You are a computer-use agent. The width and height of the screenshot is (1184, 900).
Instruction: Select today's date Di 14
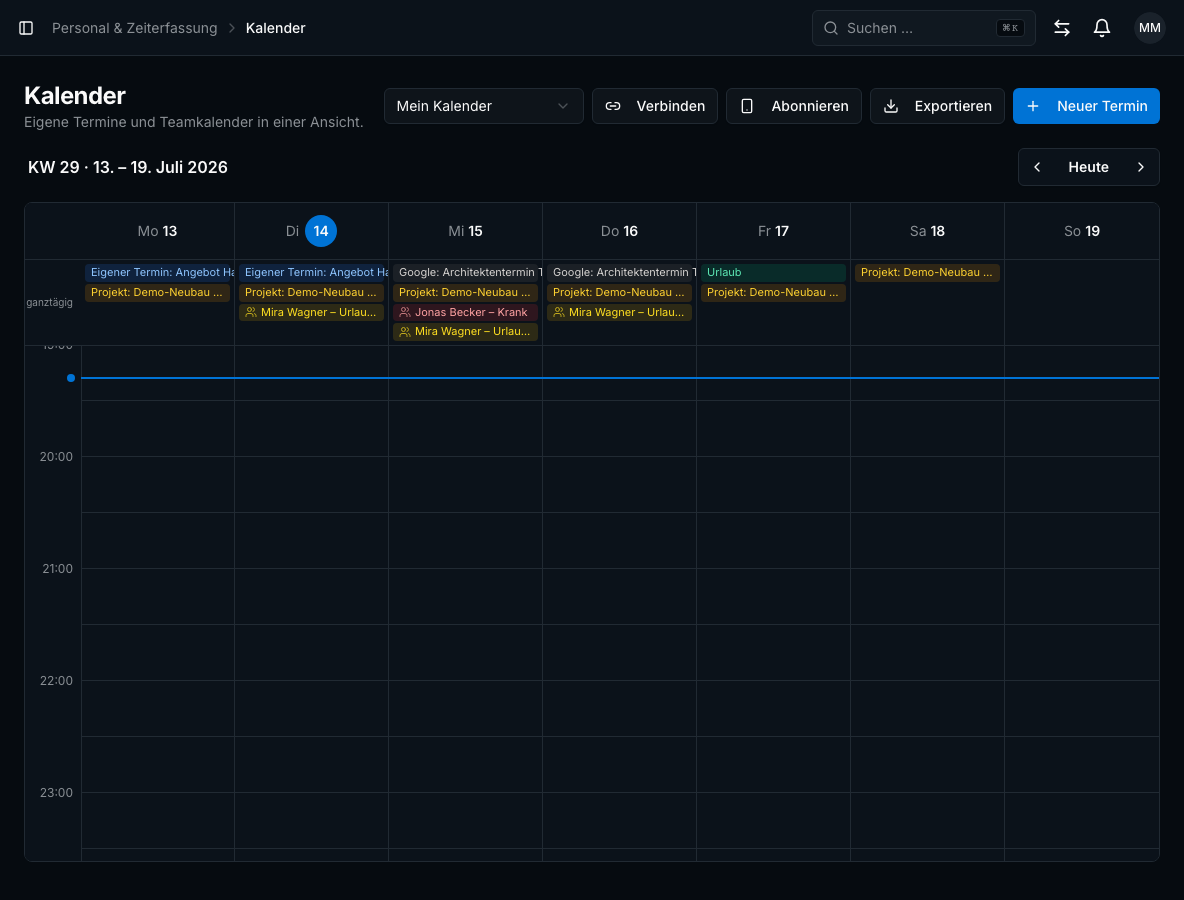321,231
